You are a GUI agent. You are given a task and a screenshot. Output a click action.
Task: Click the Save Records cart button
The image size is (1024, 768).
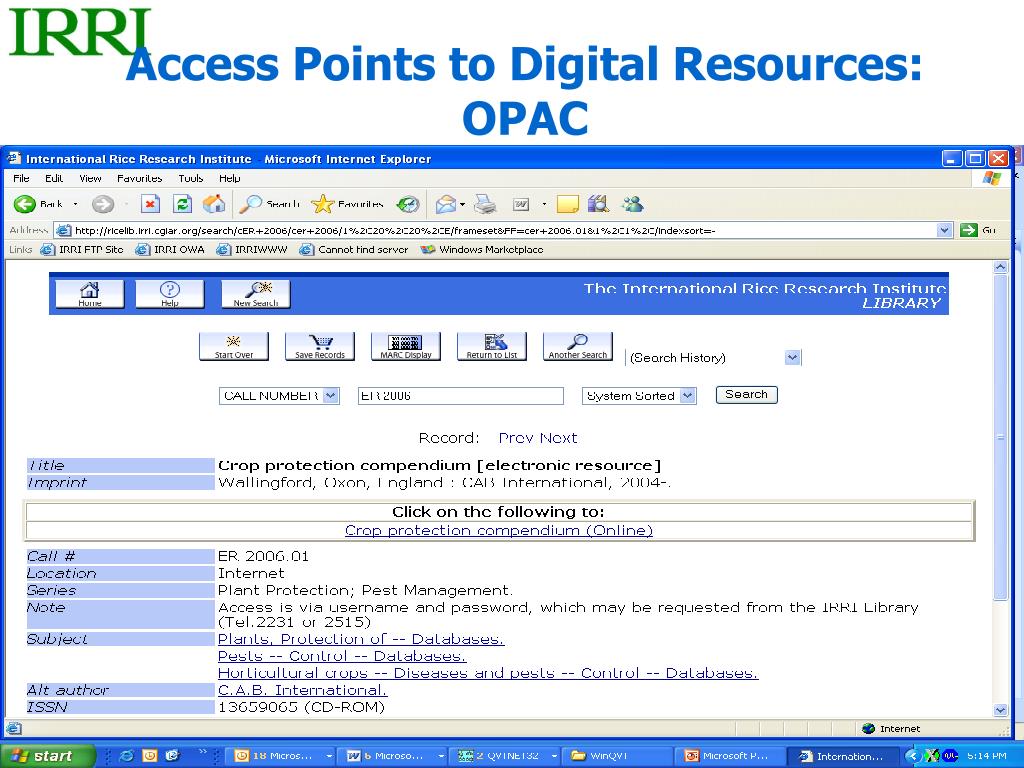tap(320, 346)
